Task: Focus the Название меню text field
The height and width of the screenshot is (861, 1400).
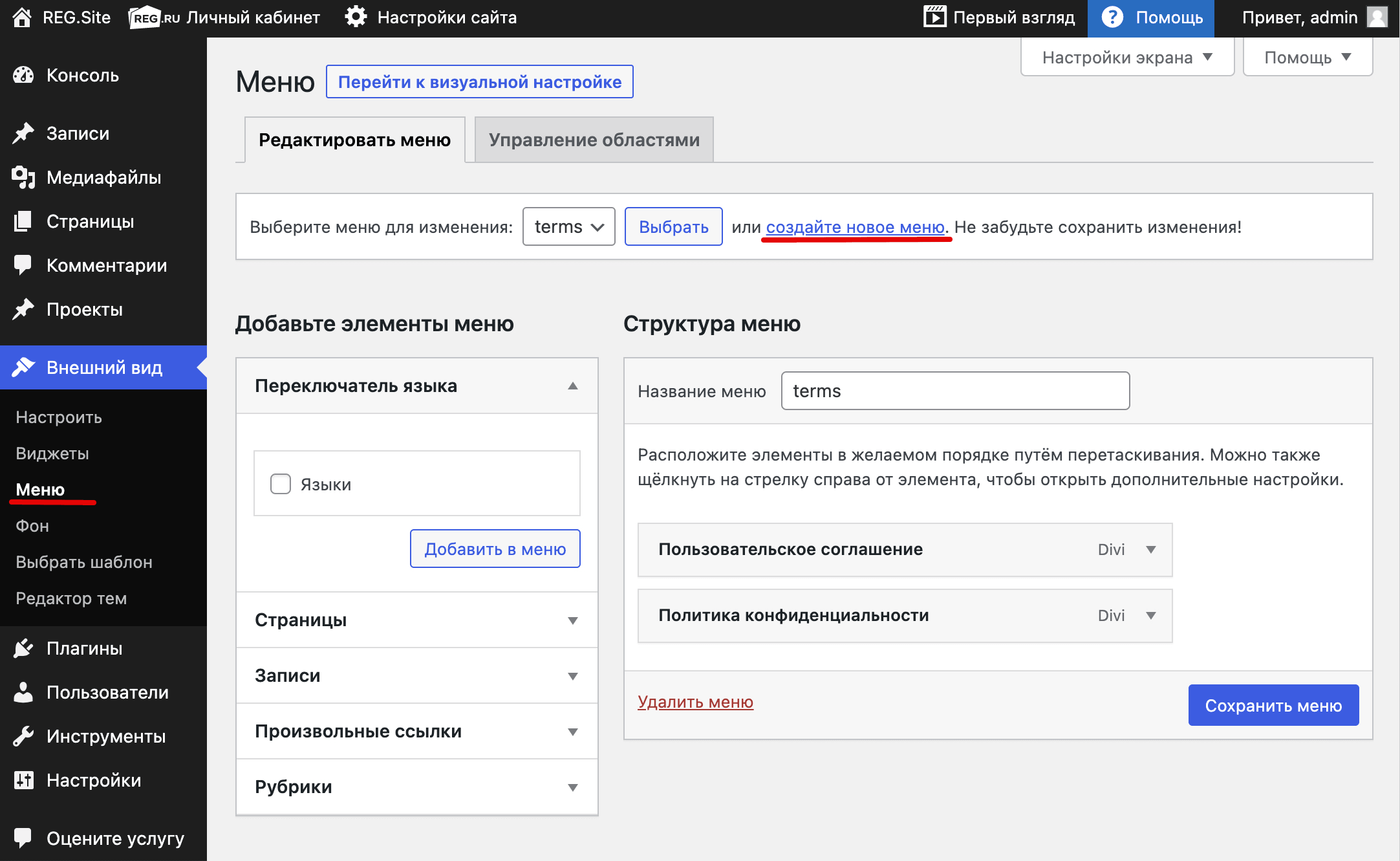Action: (x=956, y=391)
